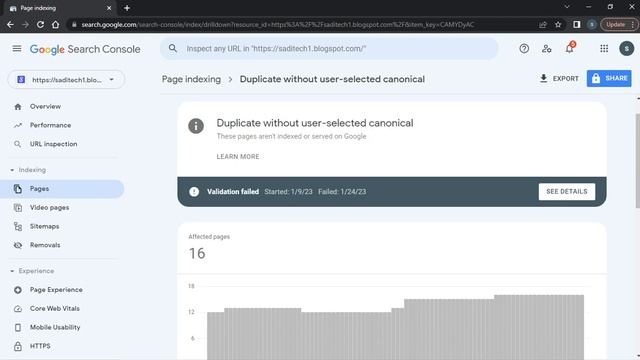The image size is (640, 360).
Task: Click the Page indexing breadcrumb link
Action: pos(191,79)
